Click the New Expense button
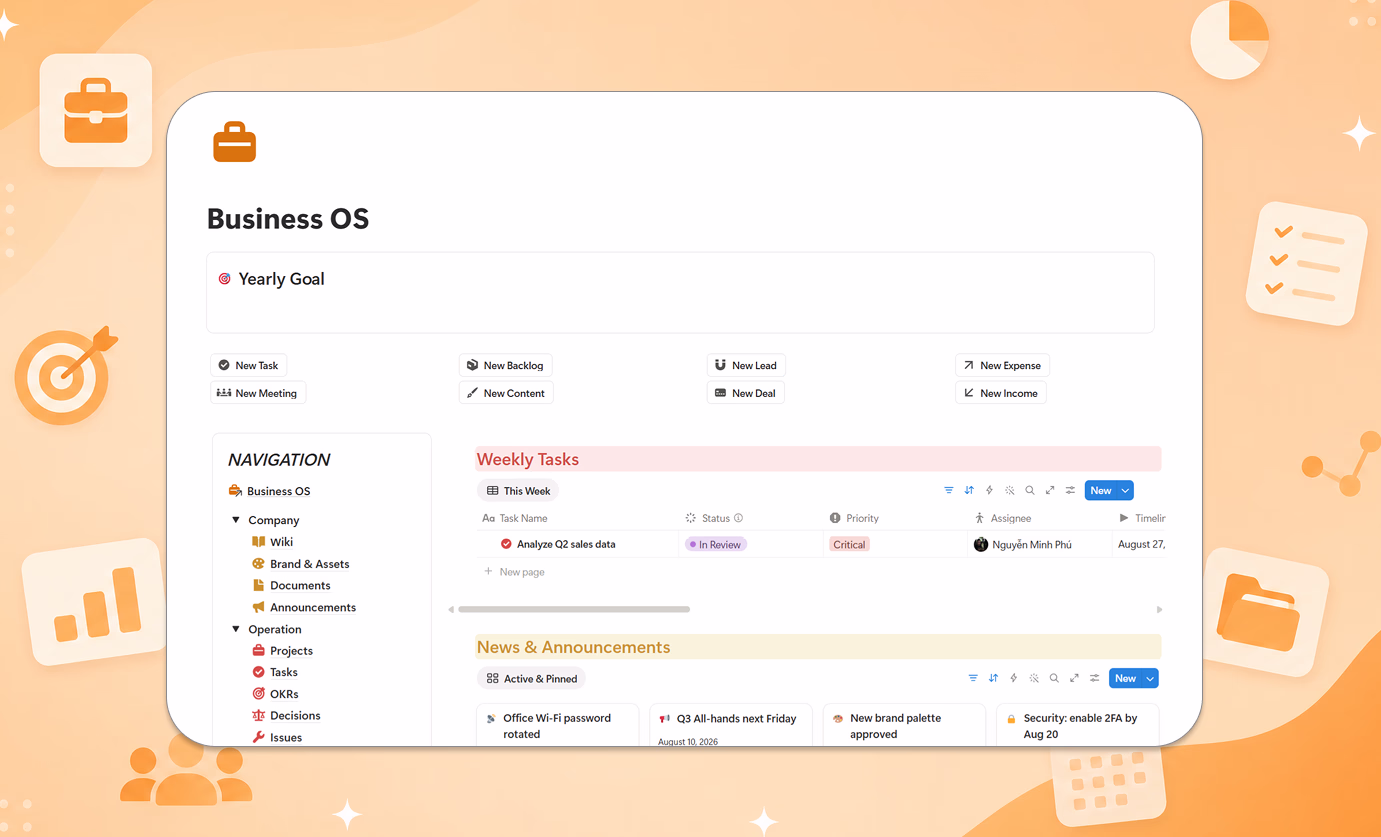 click(x=1002, y=365)
